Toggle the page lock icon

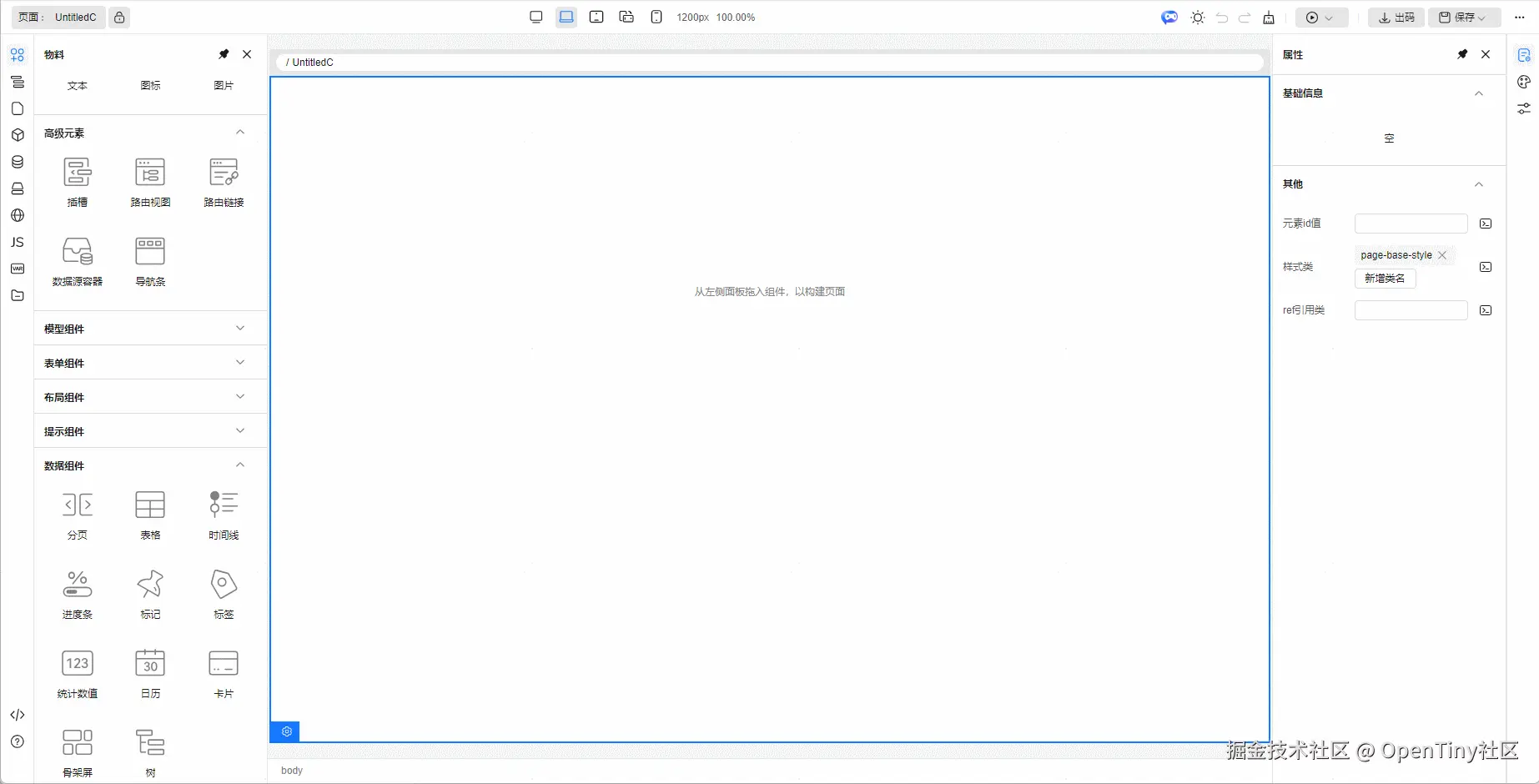point(119,18)
